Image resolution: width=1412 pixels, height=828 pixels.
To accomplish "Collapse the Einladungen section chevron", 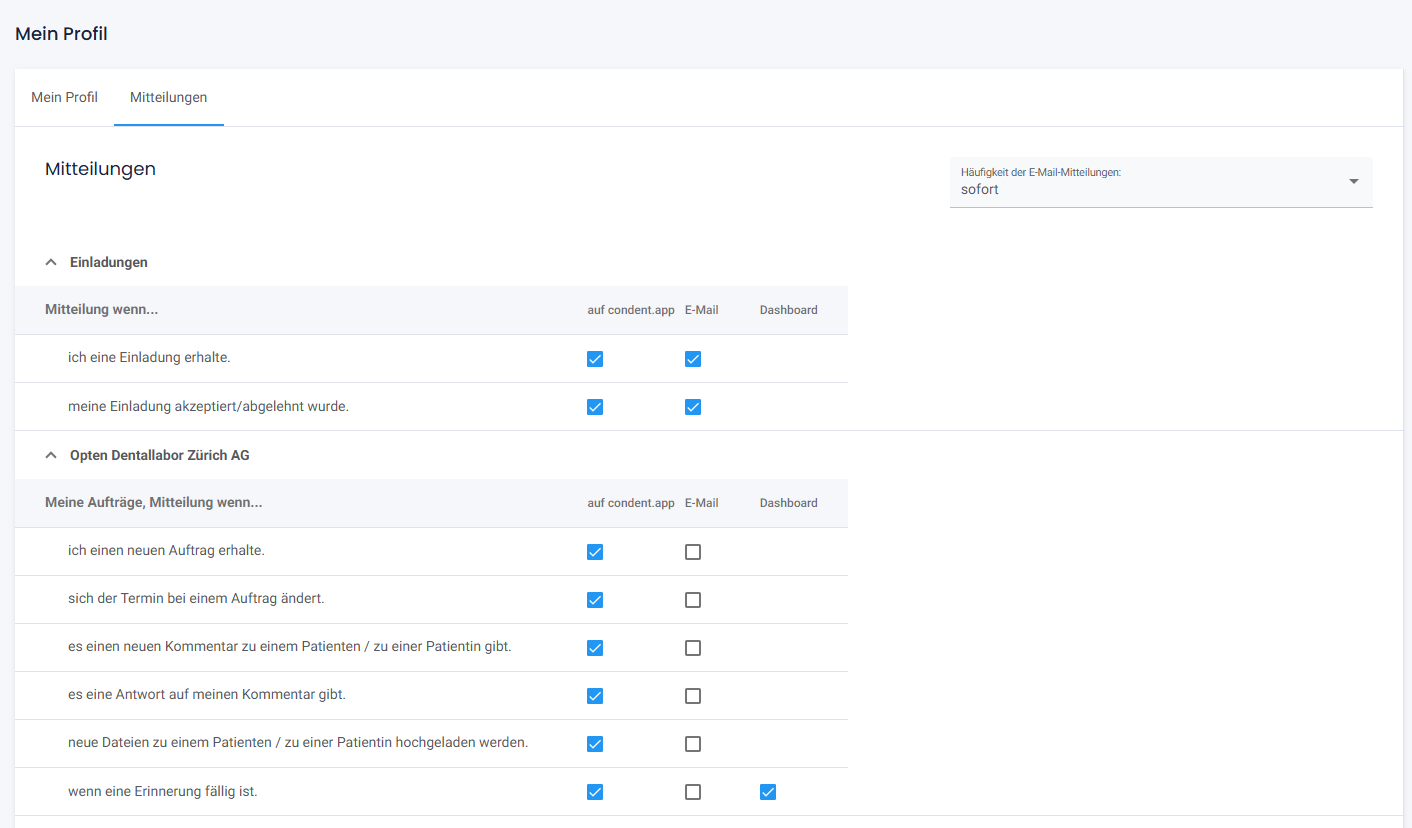I will point(51,262).
